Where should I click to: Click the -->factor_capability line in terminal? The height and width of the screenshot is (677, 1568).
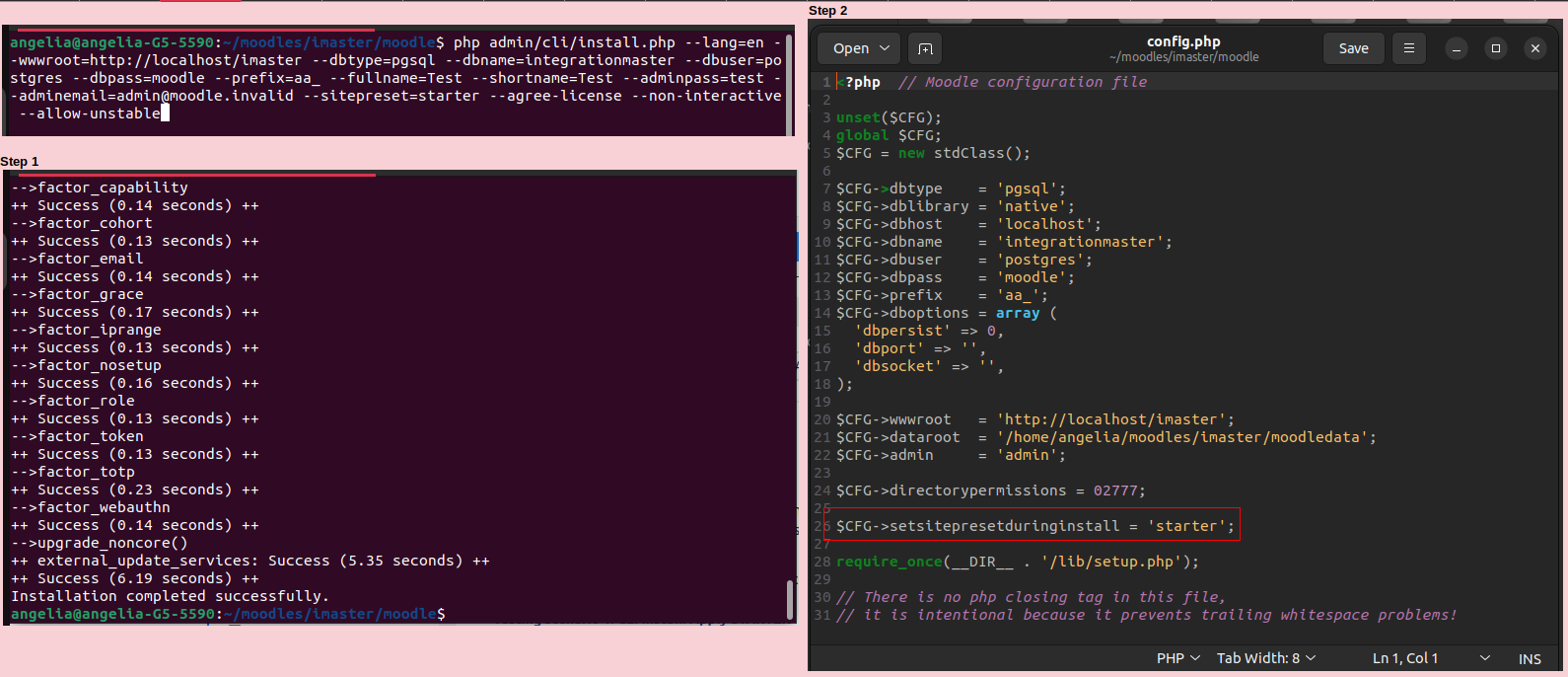(x=100, y=188)
